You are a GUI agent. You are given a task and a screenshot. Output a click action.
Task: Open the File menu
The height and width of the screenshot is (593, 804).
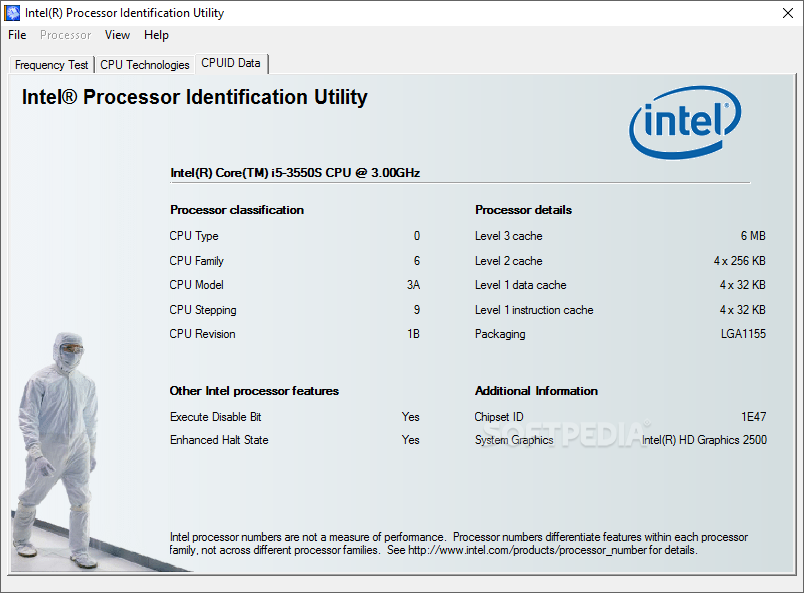point(17,35)
